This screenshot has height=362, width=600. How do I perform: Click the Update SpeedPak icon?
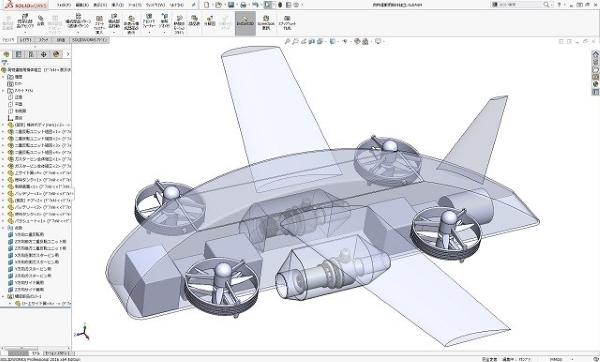(266, 23)
